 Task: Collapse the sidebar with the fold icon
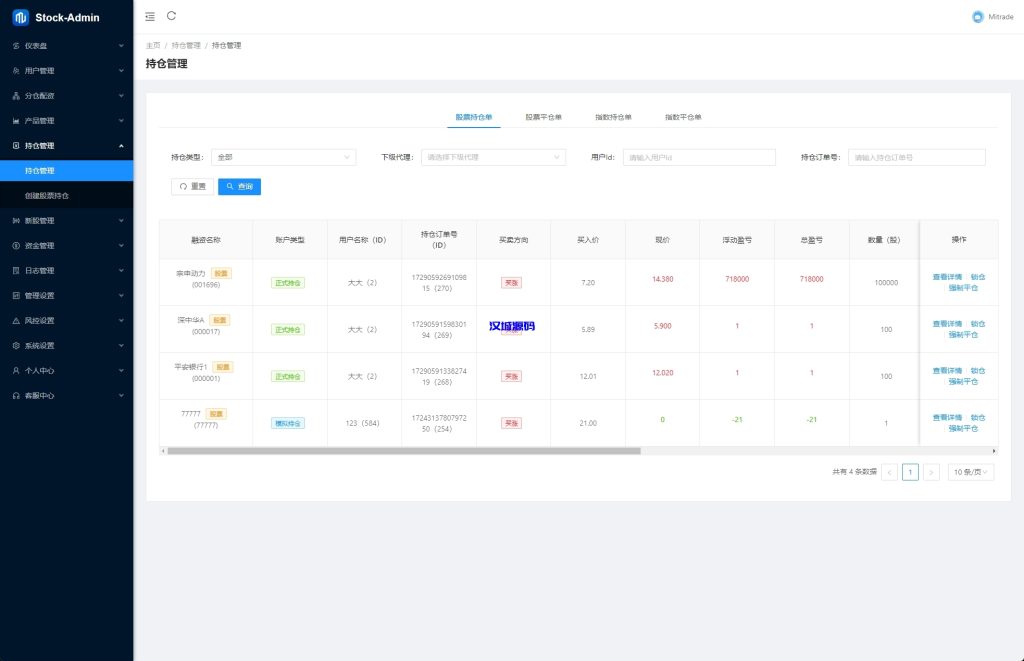[x=150, y=16]
